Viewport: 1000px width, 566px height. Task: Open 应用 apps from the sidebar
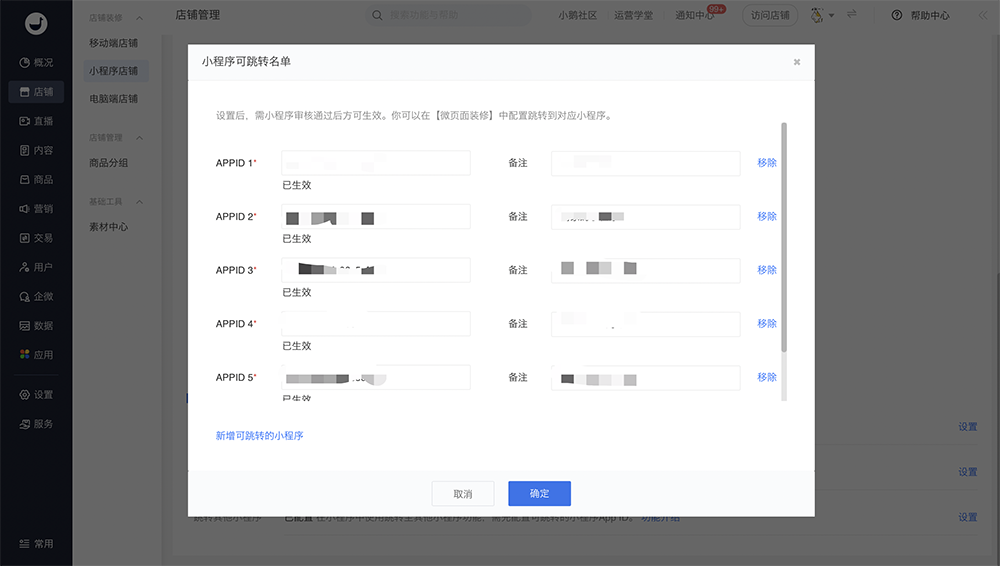(25, 355)
